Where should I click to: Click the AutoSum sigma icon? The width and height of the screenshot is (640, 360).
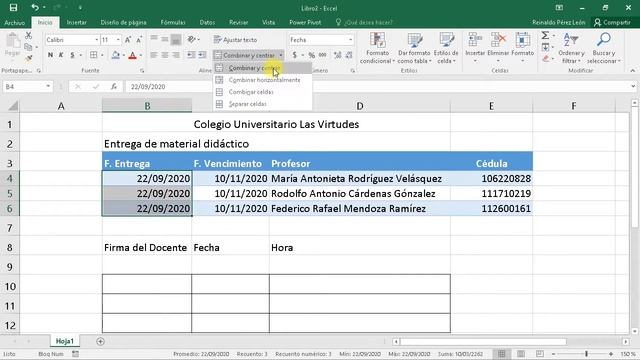(x=545, y=36)
